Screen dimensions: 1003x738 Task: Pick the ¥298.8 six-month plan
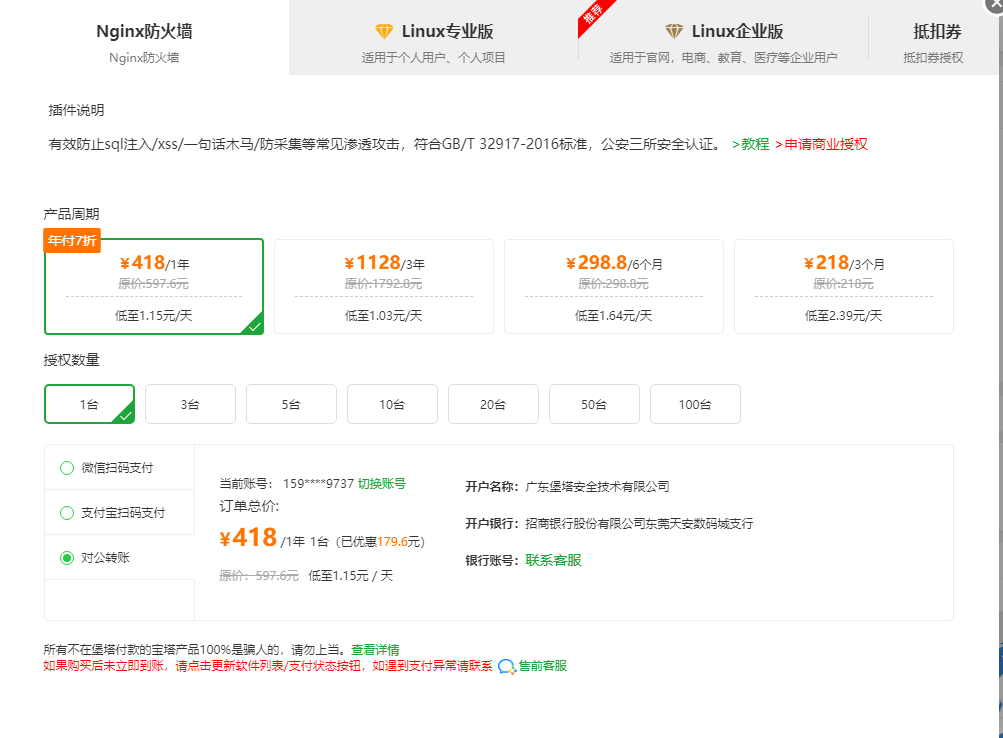coord(613,286)
